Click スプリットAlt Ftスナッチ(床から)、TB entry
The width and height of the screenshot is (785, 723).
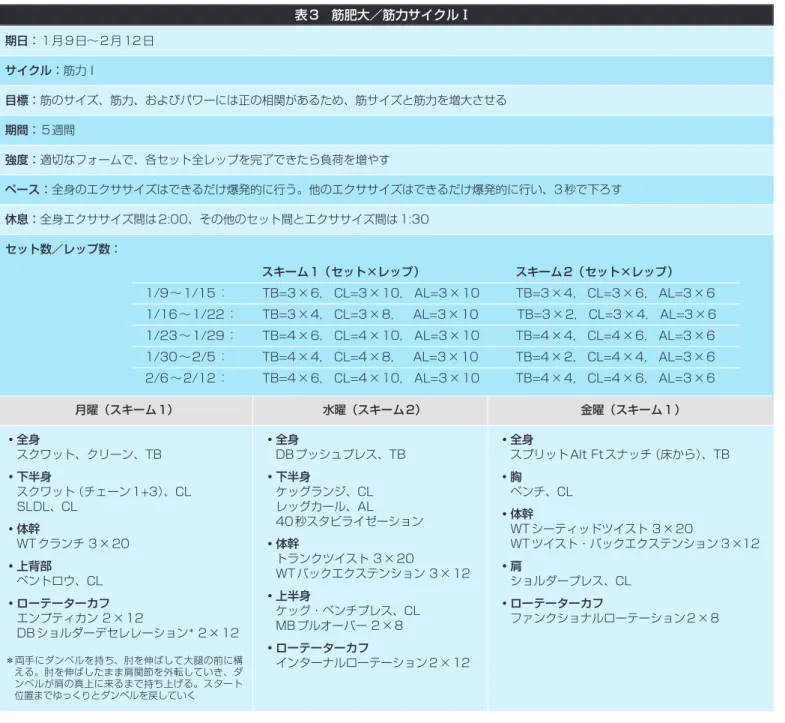(x=620, y=455)
